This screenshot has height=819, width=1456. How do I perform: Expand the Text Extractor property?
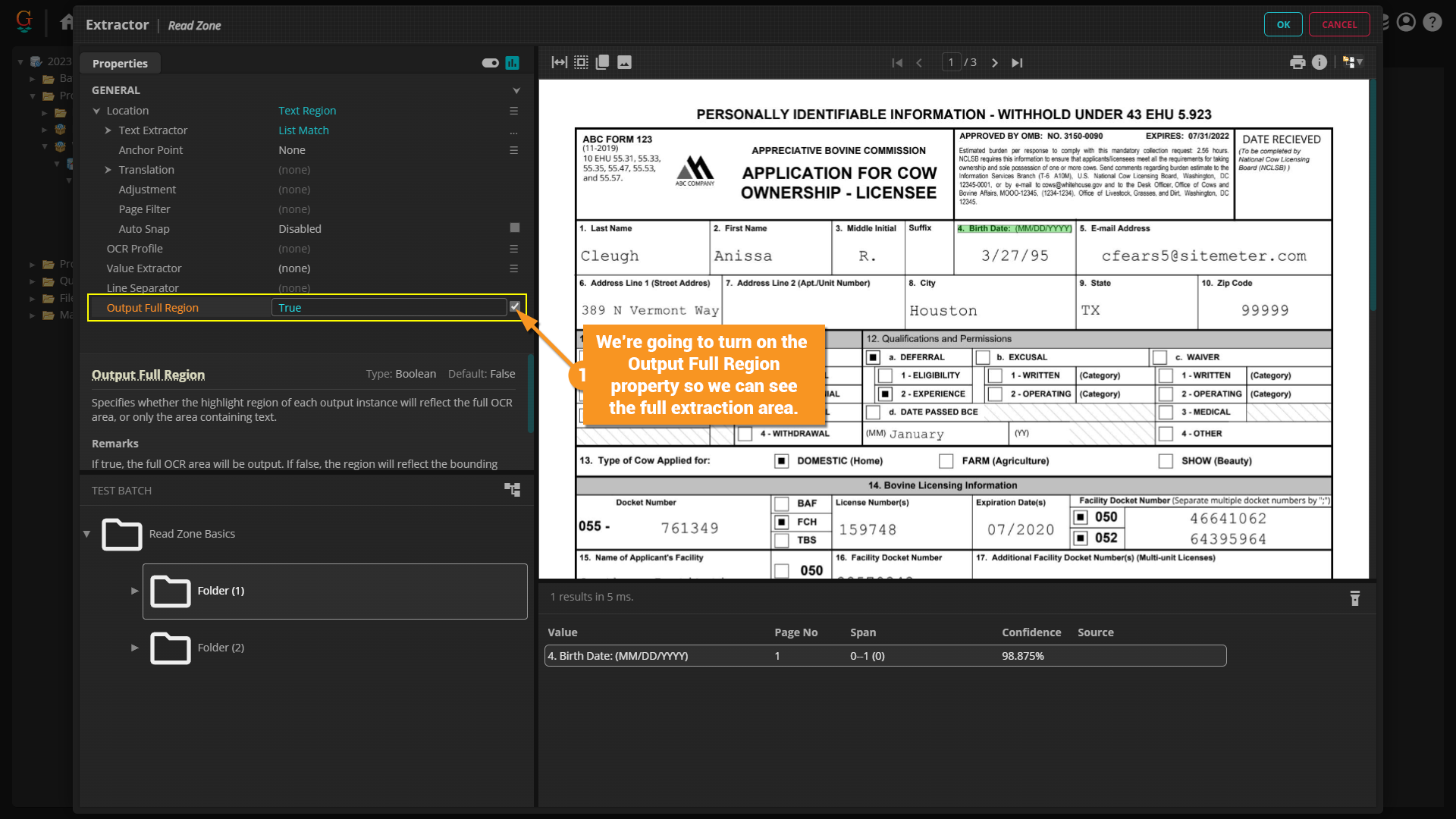tap(108, 130)
